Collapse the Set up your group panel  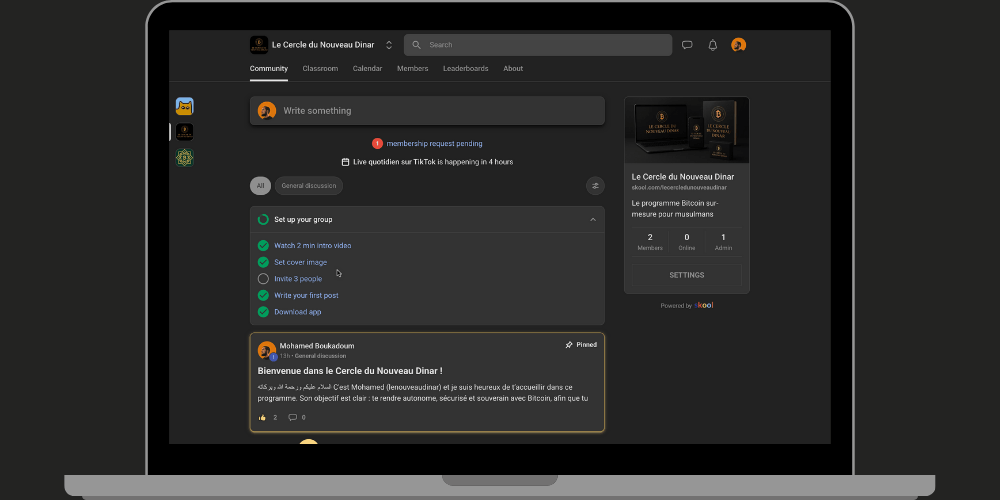(x=593, y=219)
